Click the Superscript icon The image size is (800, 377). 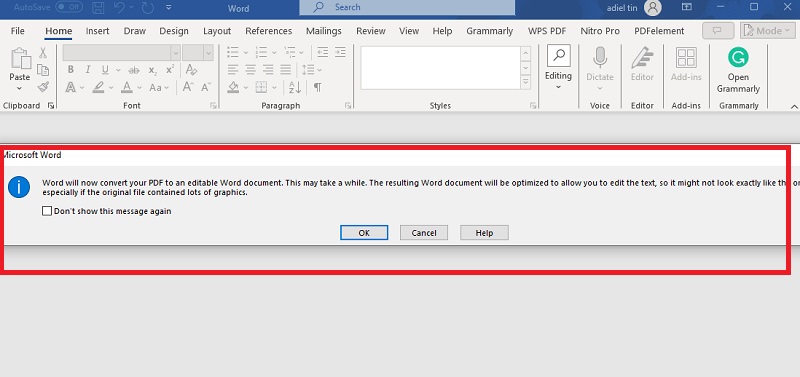click(170, 69)
